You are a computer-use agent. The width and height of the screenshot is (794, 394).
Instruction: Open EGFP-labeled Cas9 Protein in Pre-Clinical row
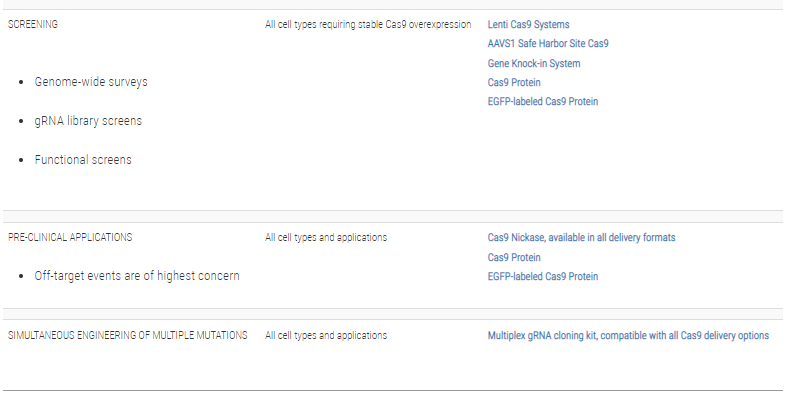tap(543, 276)
